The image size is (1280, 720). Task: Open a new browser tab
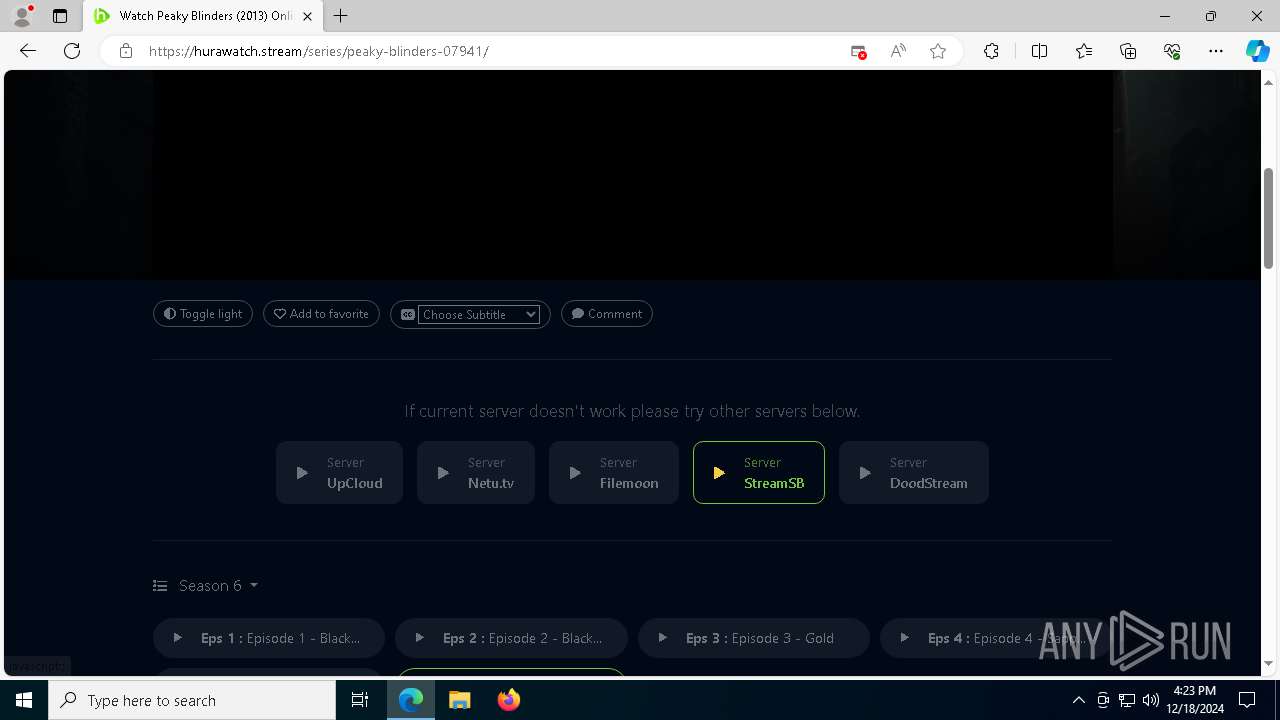[x=341, y=16]
